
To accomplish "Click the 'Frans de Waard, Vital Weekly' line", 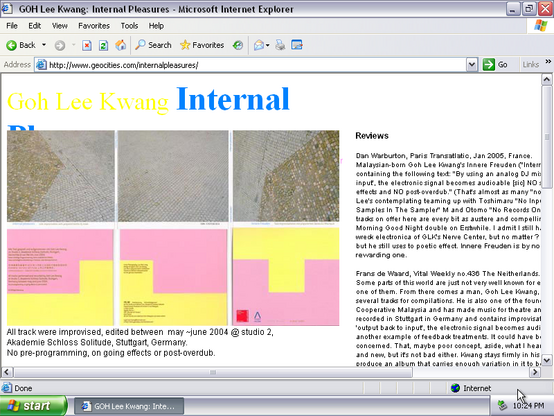I will pos(448,274).
